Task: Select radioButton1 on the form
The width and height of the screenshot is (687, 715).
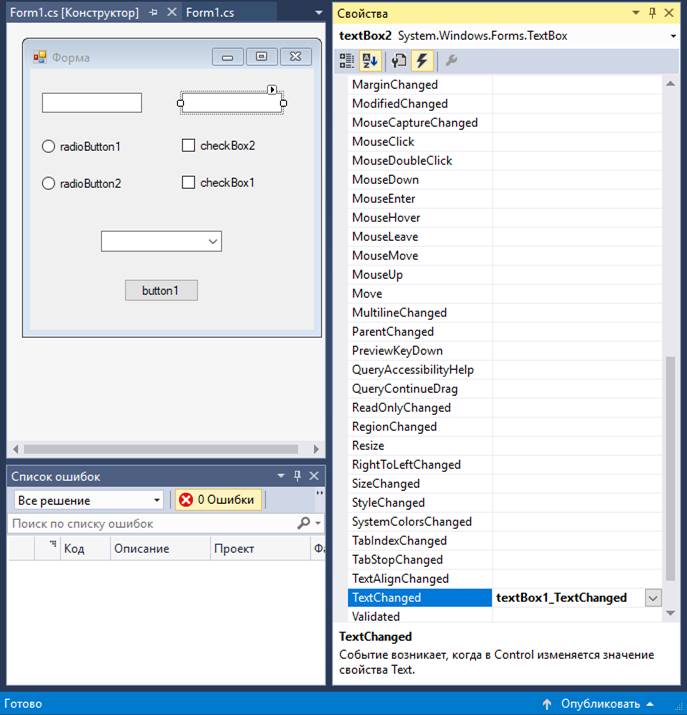Action: 48,147
